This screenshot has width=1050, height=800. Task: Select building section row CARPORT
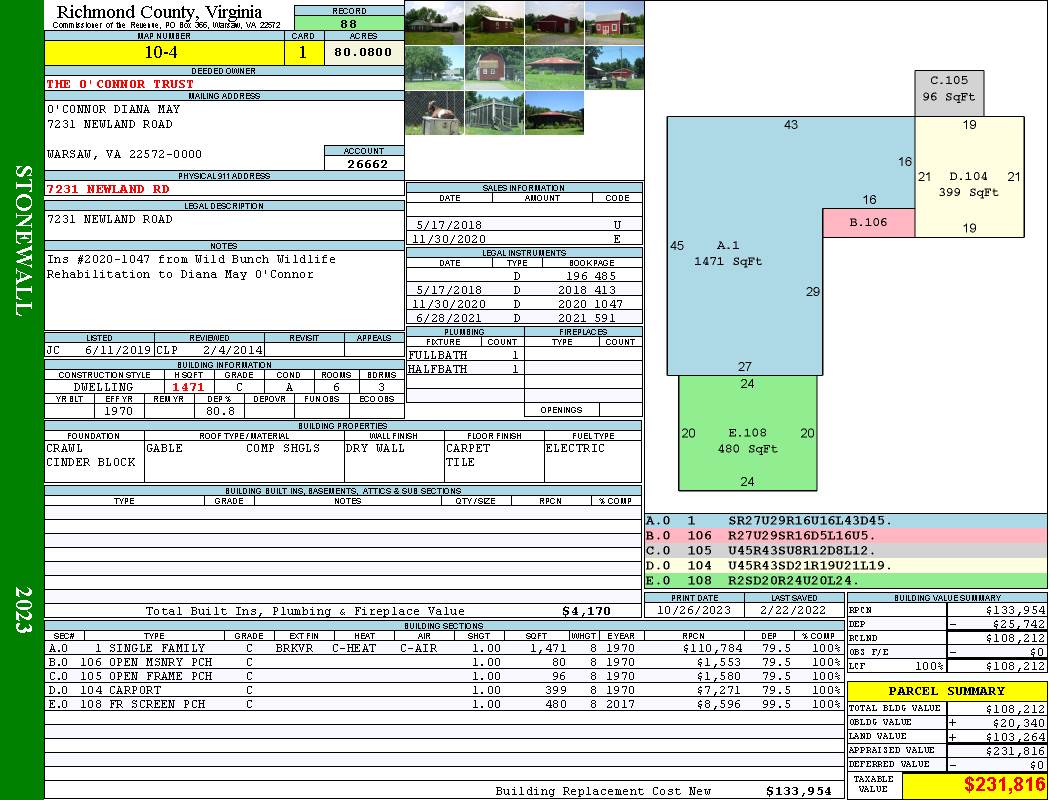click(x=443, y=690)
